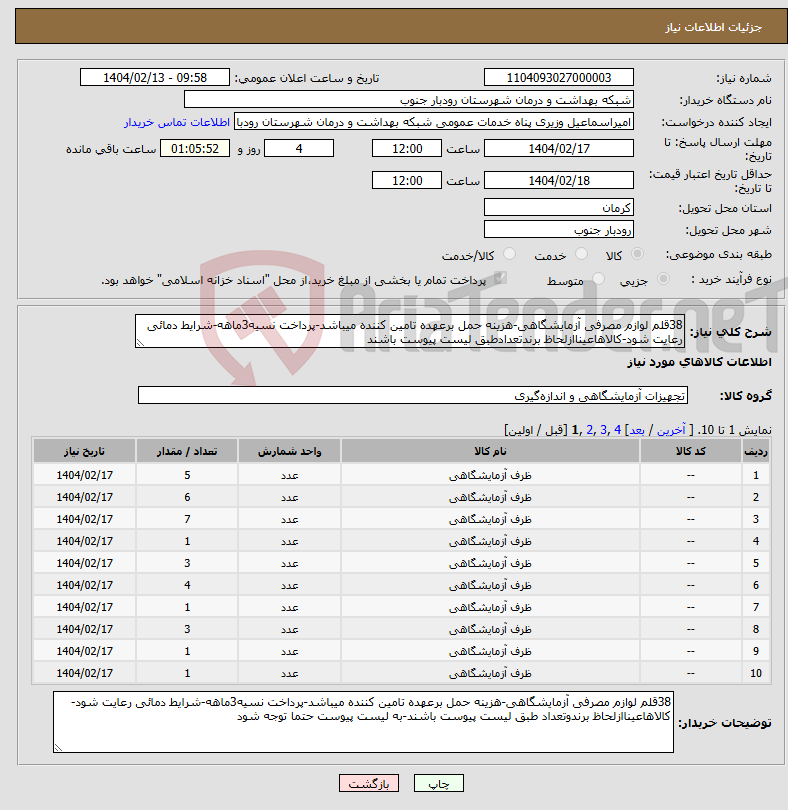Click quantity 7 in row 3

187,519
